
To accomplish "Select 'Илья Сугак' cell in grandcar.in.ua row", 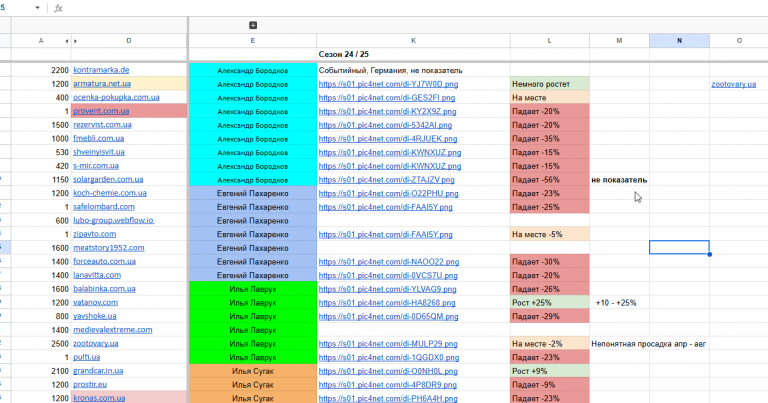I will coord(253,371).
